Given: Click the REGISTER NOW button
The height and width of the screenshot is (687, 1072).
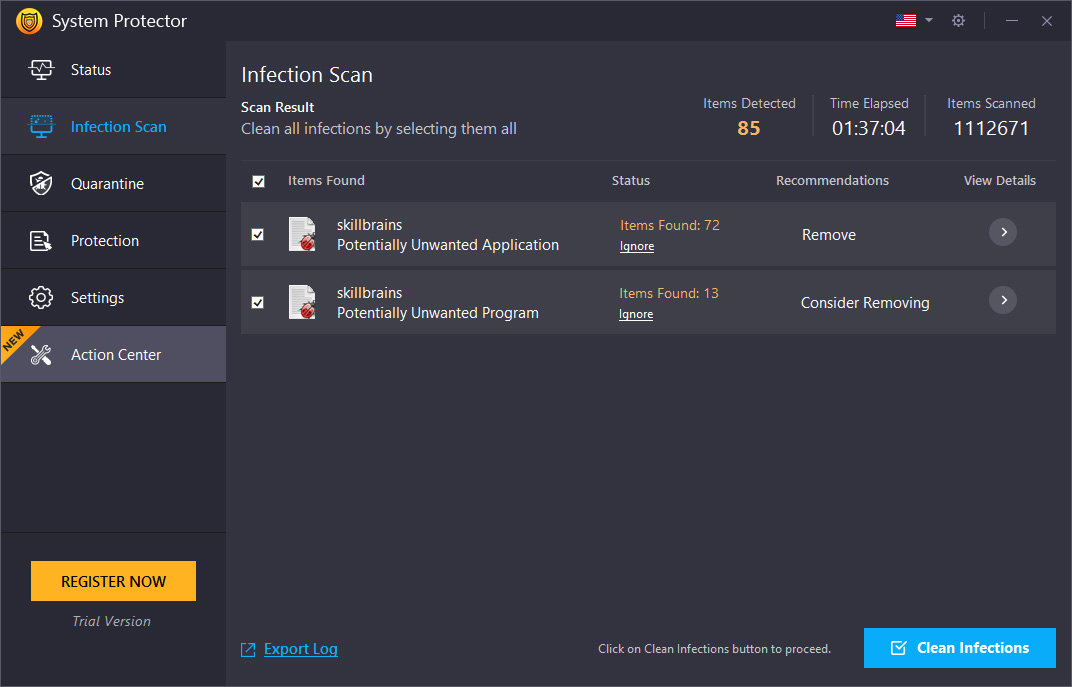Looking at the screenshot, I should point(113,581).
